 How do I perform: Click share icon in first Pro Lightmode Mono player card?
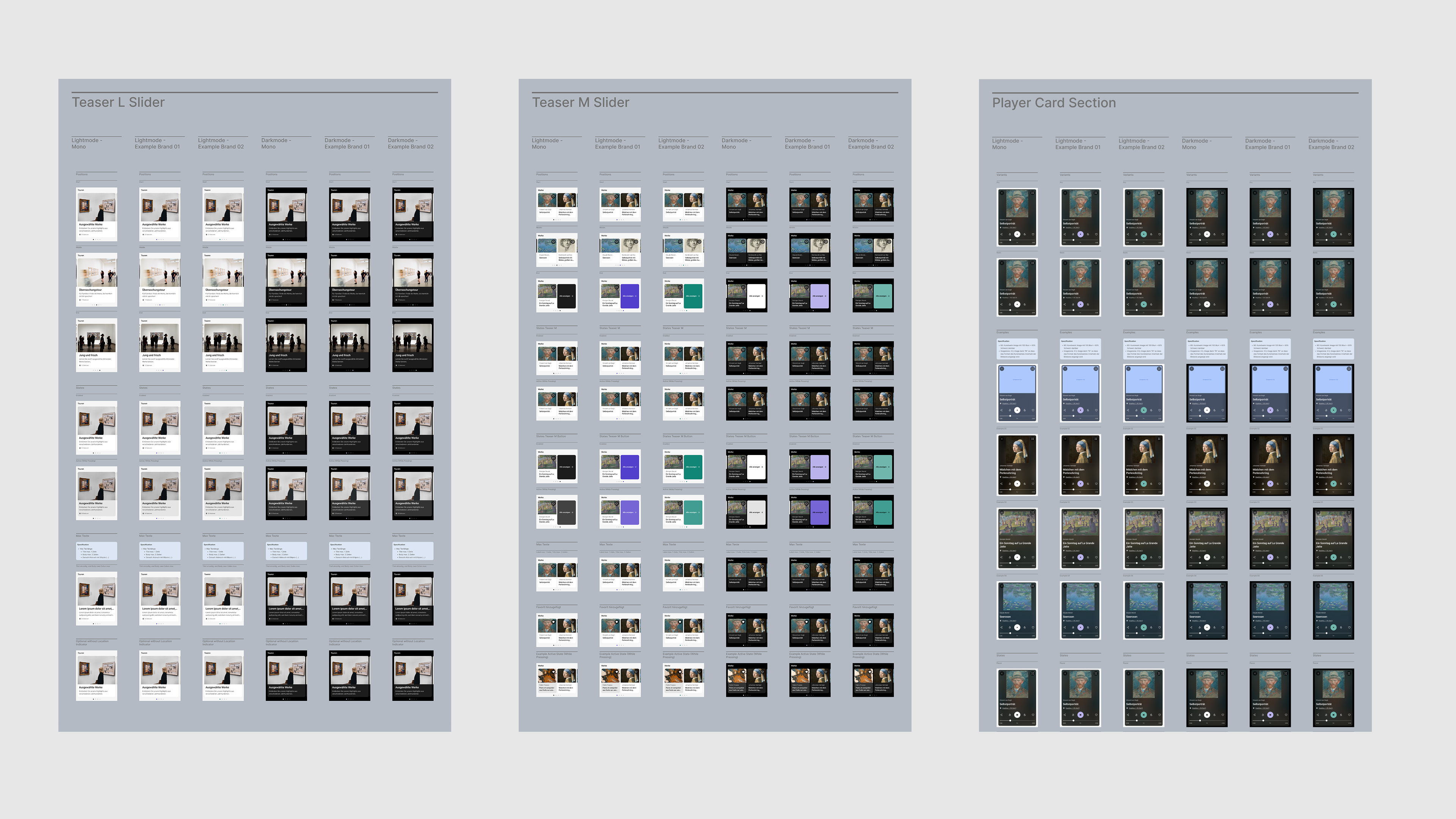tap(1001, 235)
